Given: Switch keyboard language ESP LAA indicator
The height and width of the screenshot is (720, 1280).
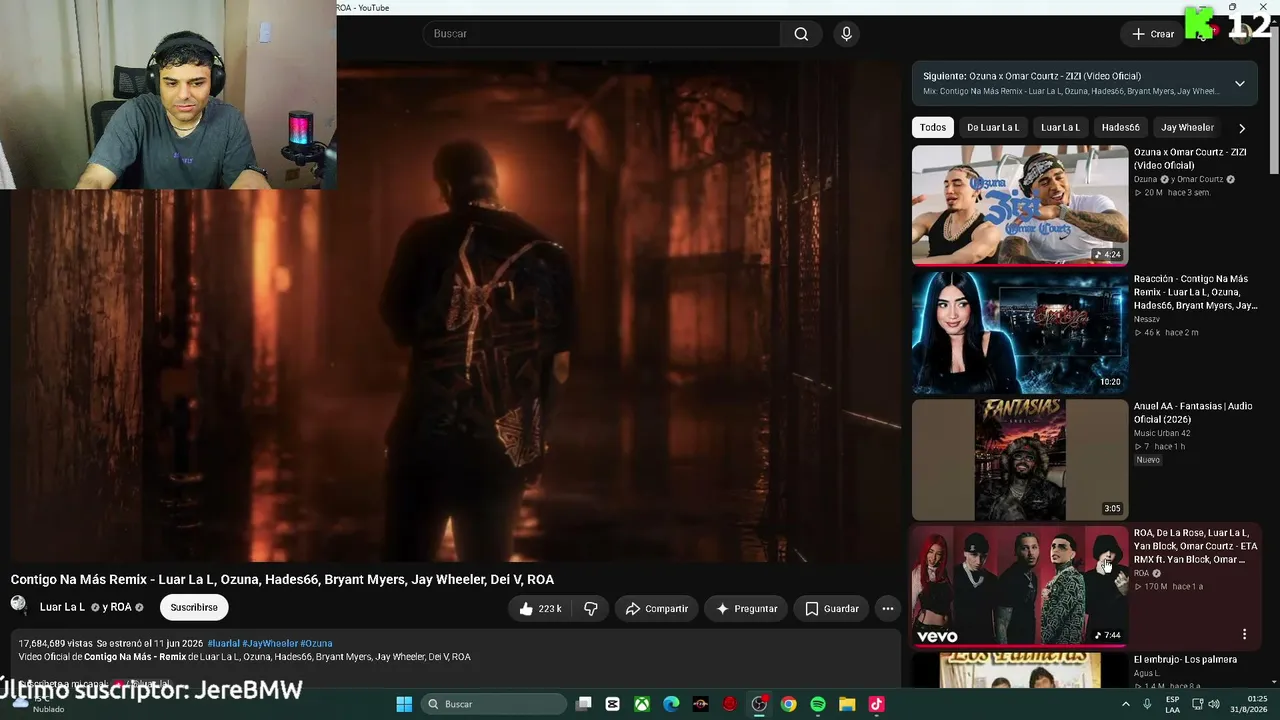Looking at the screenshot, I should tap(1173, 704).
